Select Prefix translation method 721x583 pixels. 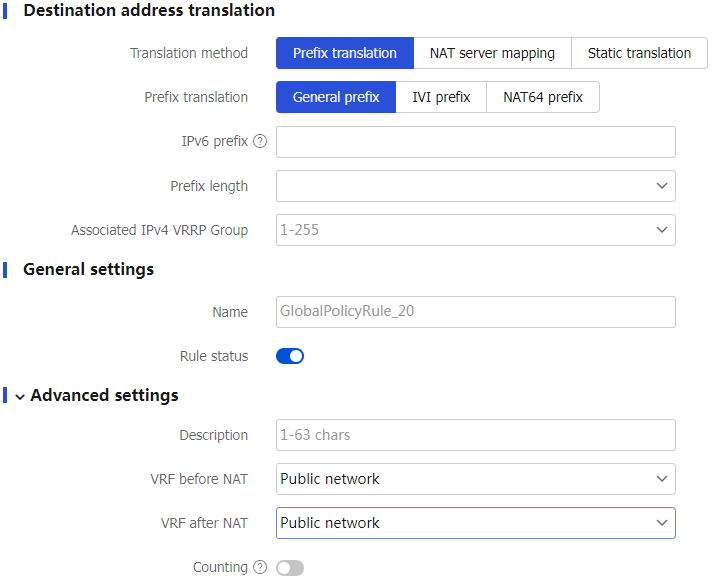(345, 53)
